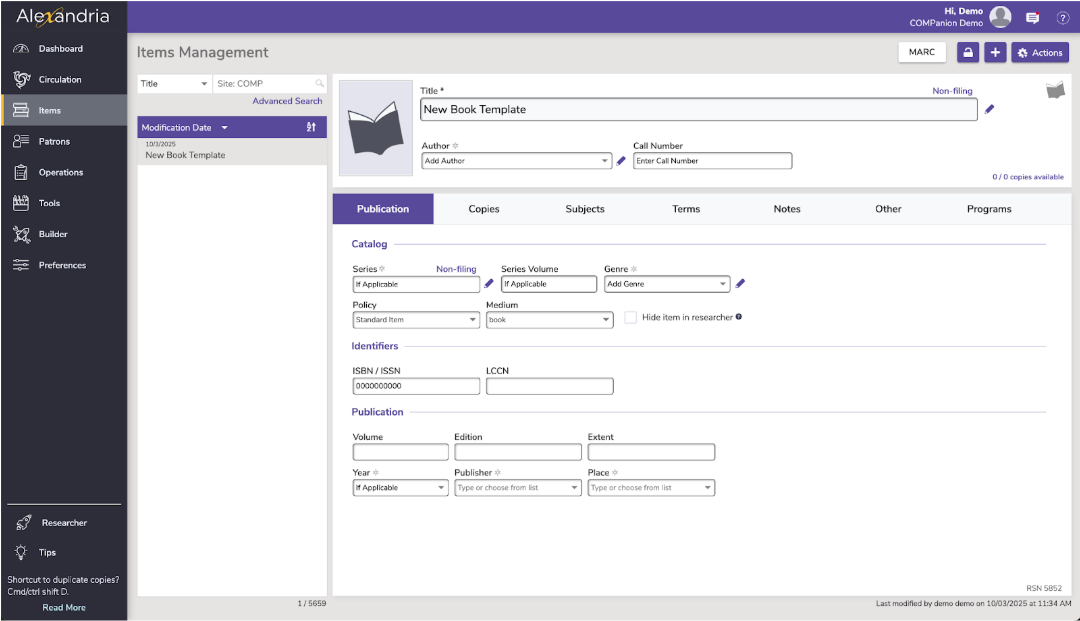Enable the Hide item in researcher checkbox
The height and width of the screenshot is (621, 1080).
tap(630, 316)
